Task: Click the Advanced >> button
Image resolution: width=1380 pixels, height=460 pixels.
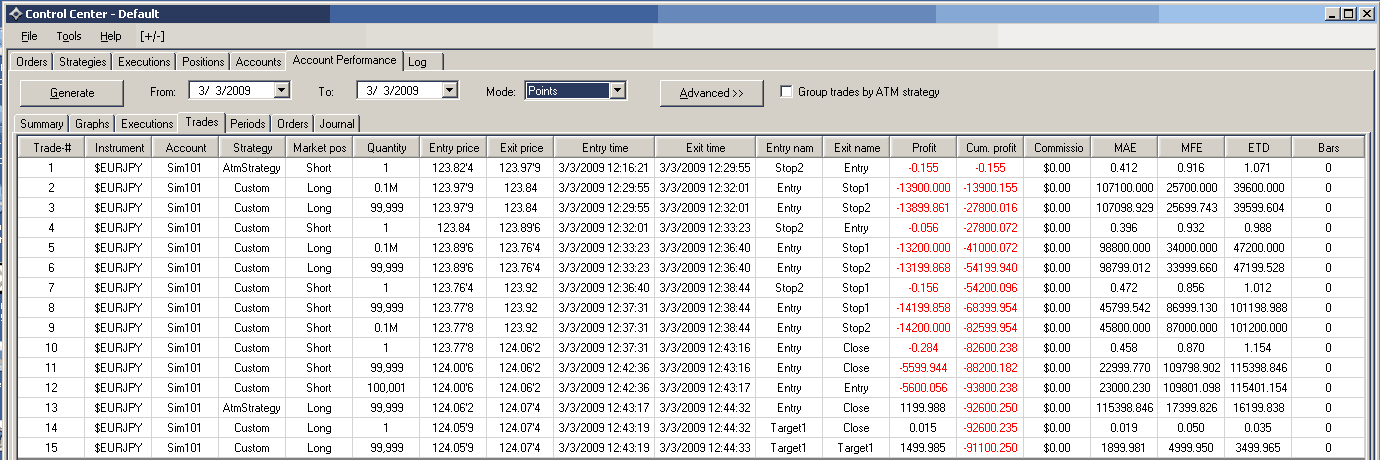Action: (712, 92)
